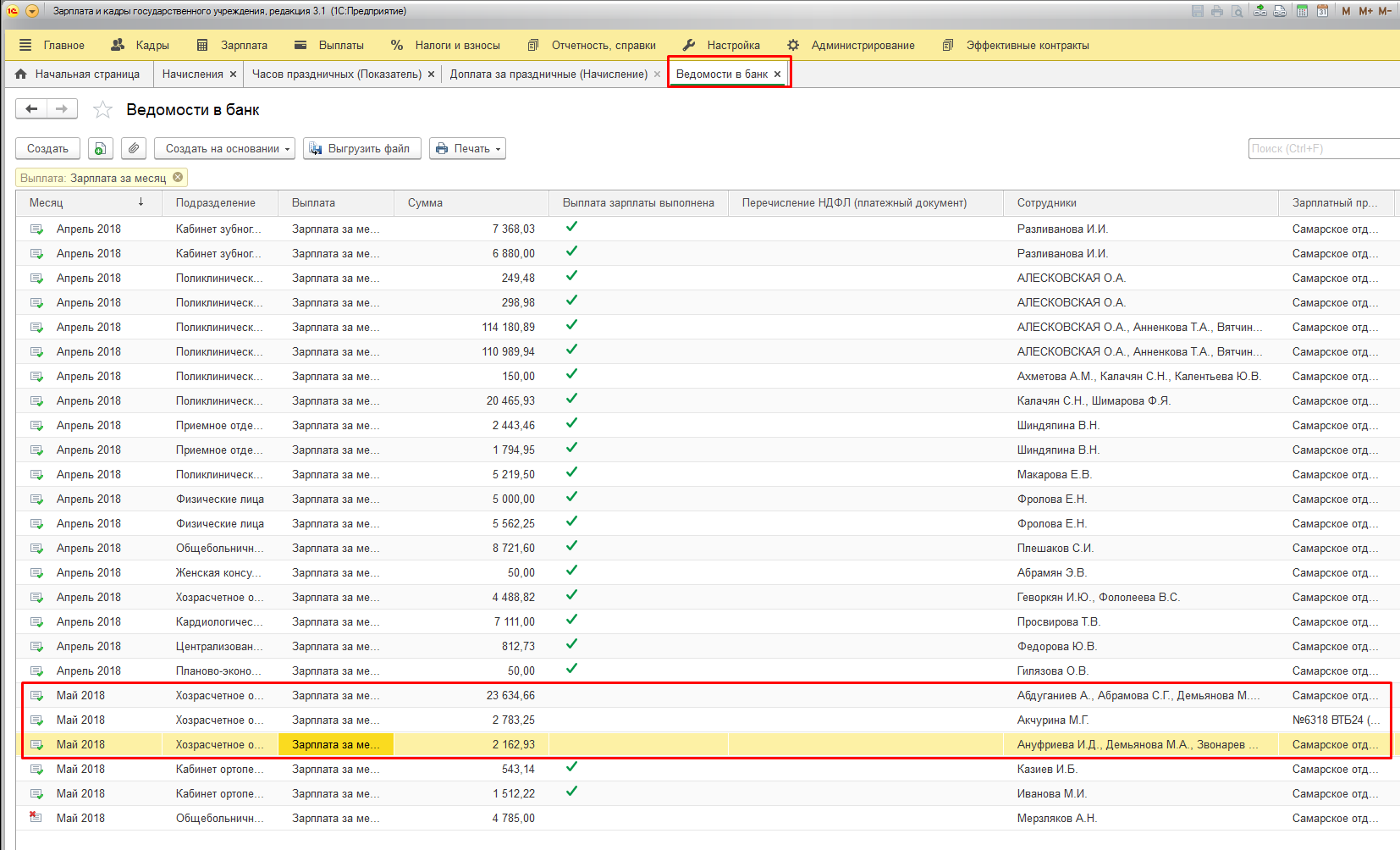This screenshot has width=1400, height=850.
Task: Click the copy document icon next to Создать
Action: point(100,149)
